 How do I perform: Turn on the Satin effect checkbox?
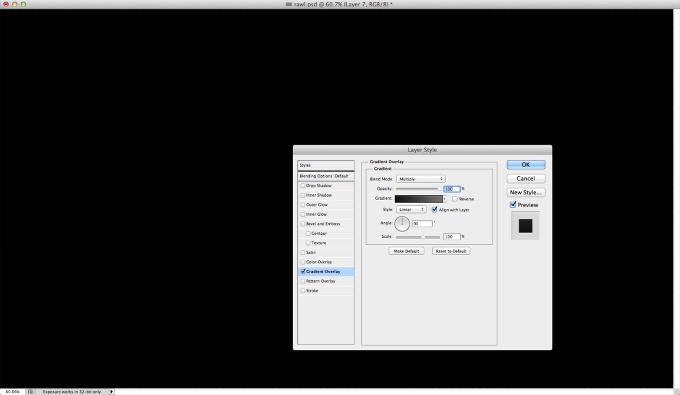[303, 252]
